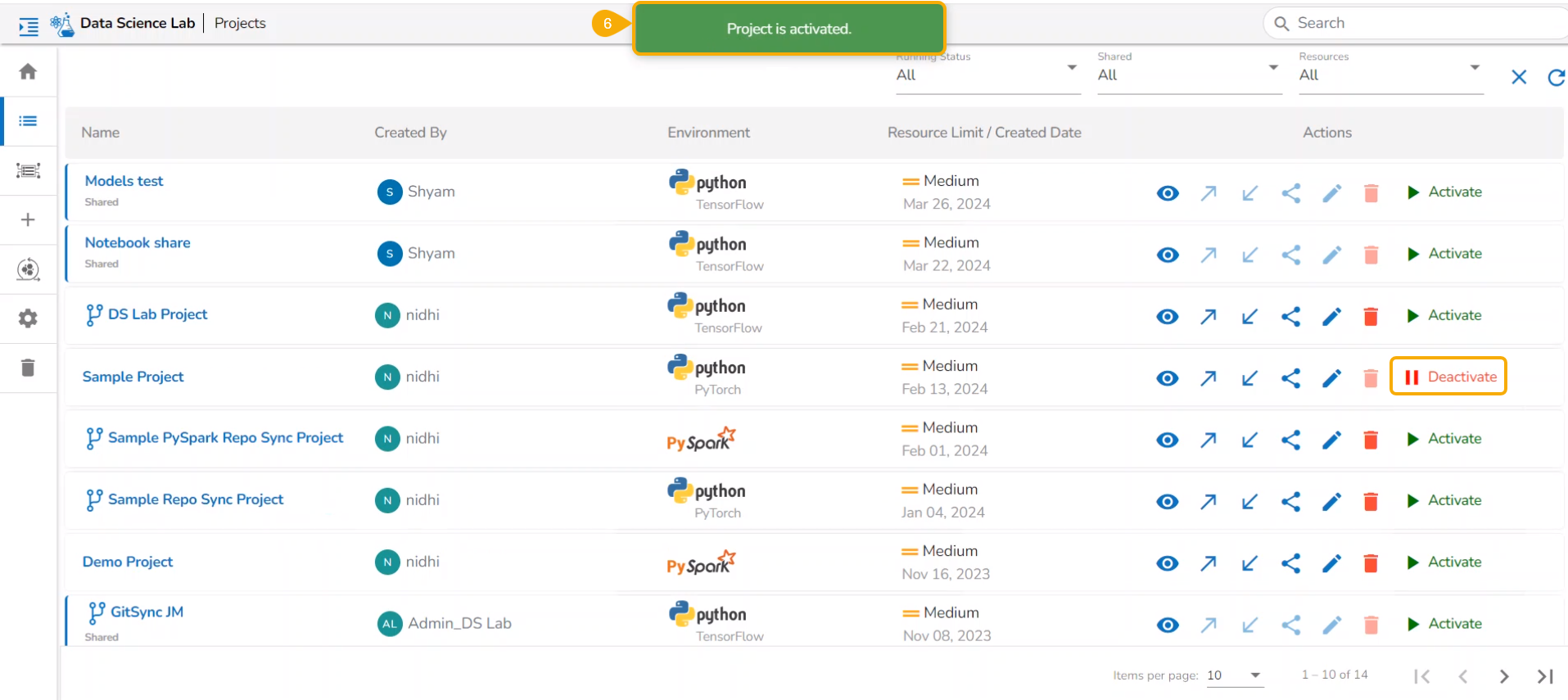
Task: Open the Notebook share project link
Action: pos(138,243)
